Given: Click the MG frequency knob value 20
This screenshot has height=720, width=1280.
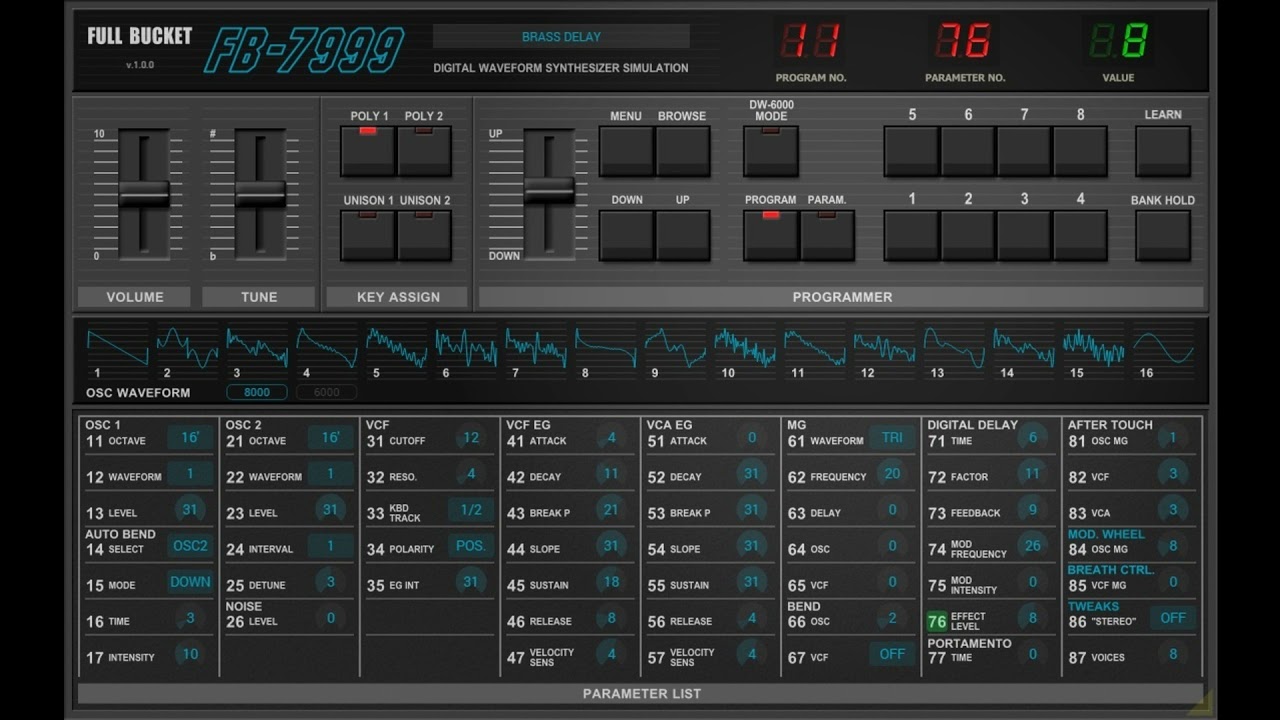Looking at the screenshot, I should pos(892,474).
